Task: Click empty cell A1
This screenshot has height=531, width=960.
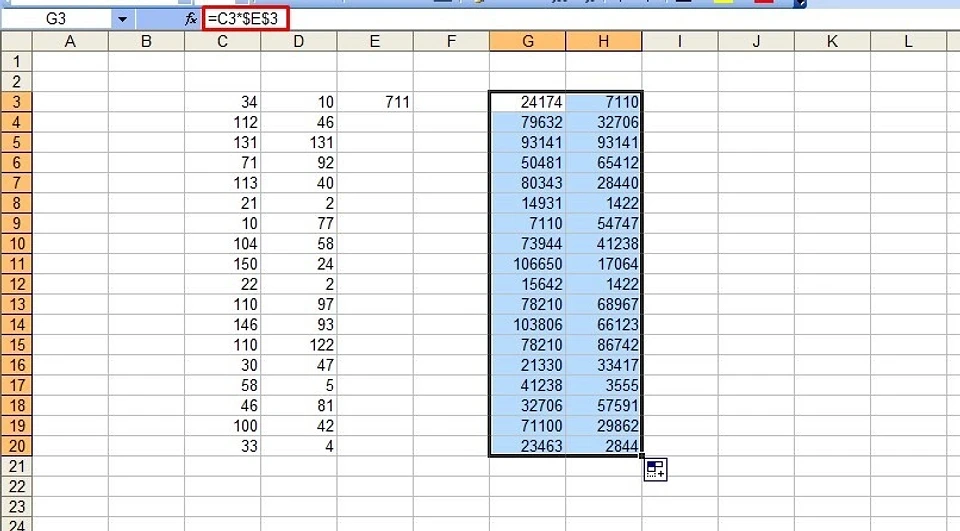Action: tap(70, 61)
